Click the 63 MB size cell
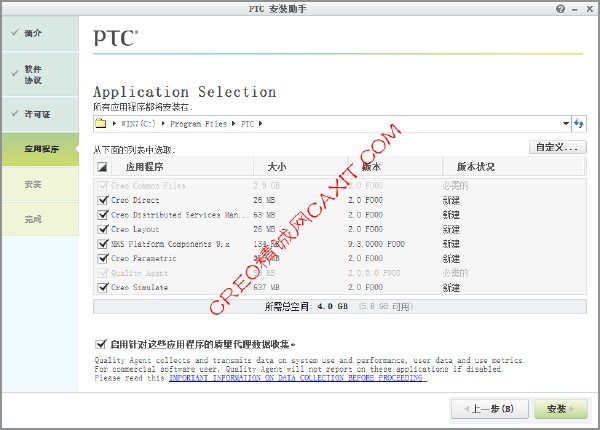The image size is (600, 430). 264,215
